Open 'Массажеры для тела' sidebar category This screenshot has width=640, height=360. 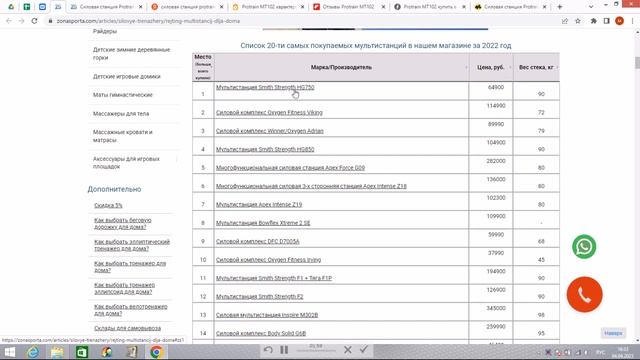(121, 113)
